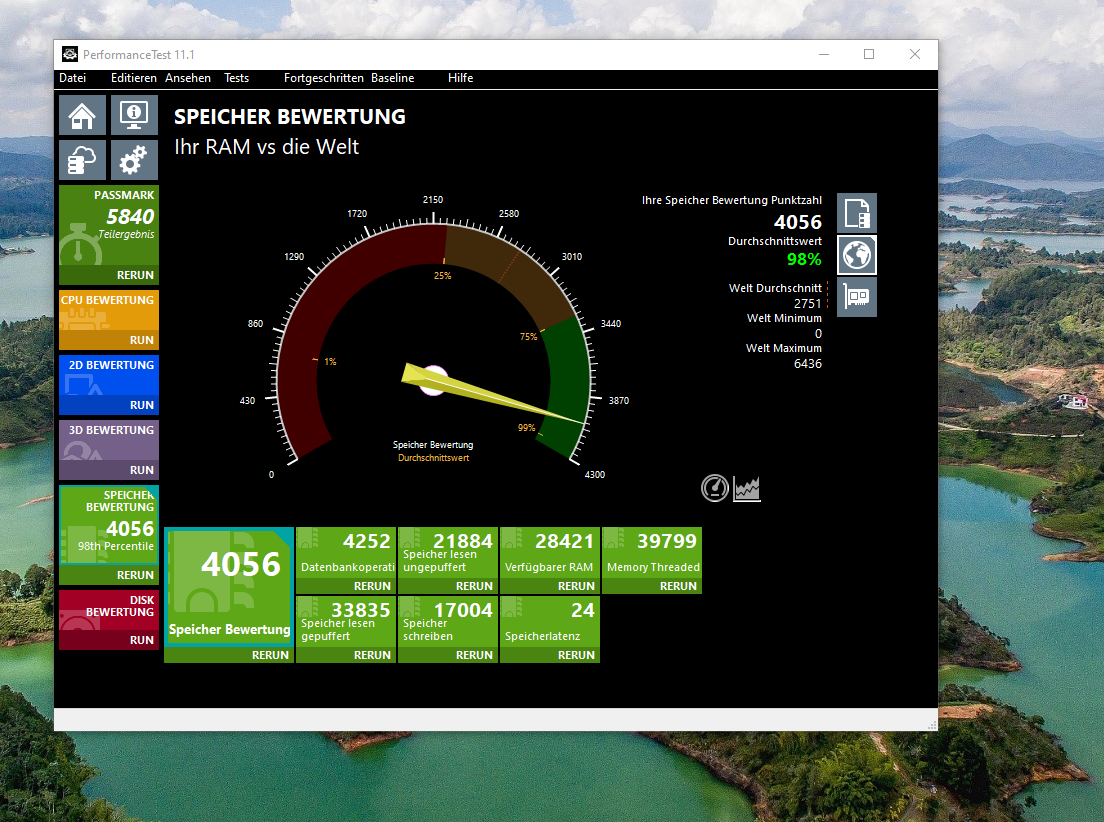Open the cloud baseline management icon
Image resolution: width=1104 pixels, height=822 pixels.
(x=82, y=160)
